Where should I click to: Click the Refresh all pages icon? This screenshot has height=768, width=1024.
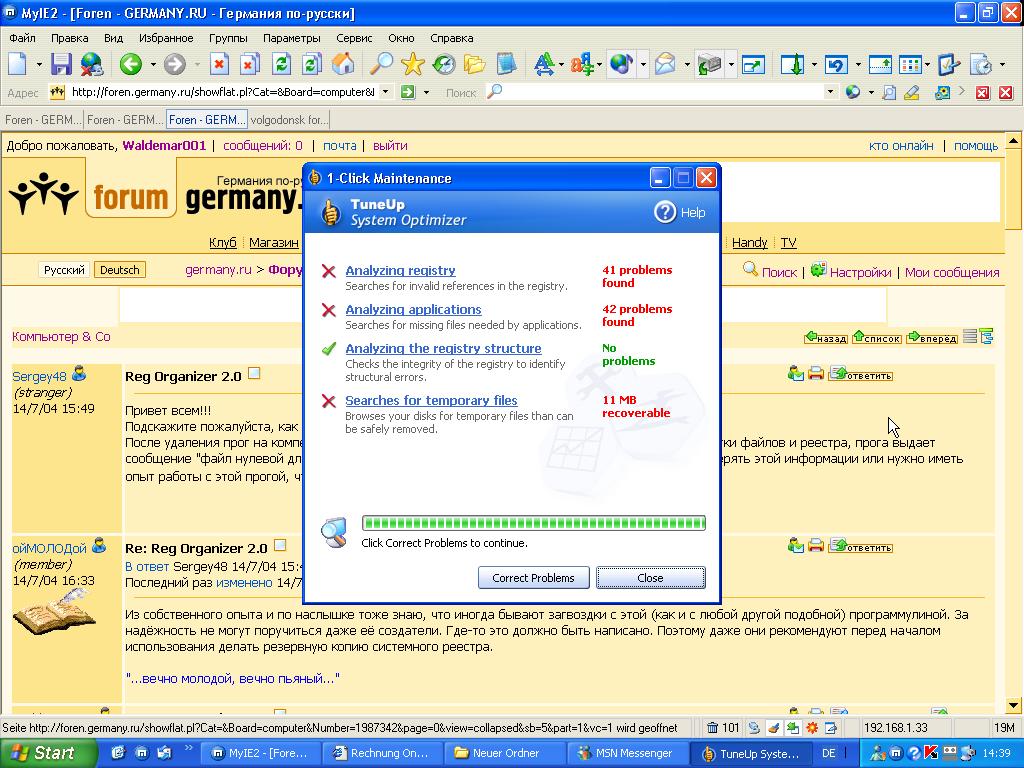click(312, 64)
